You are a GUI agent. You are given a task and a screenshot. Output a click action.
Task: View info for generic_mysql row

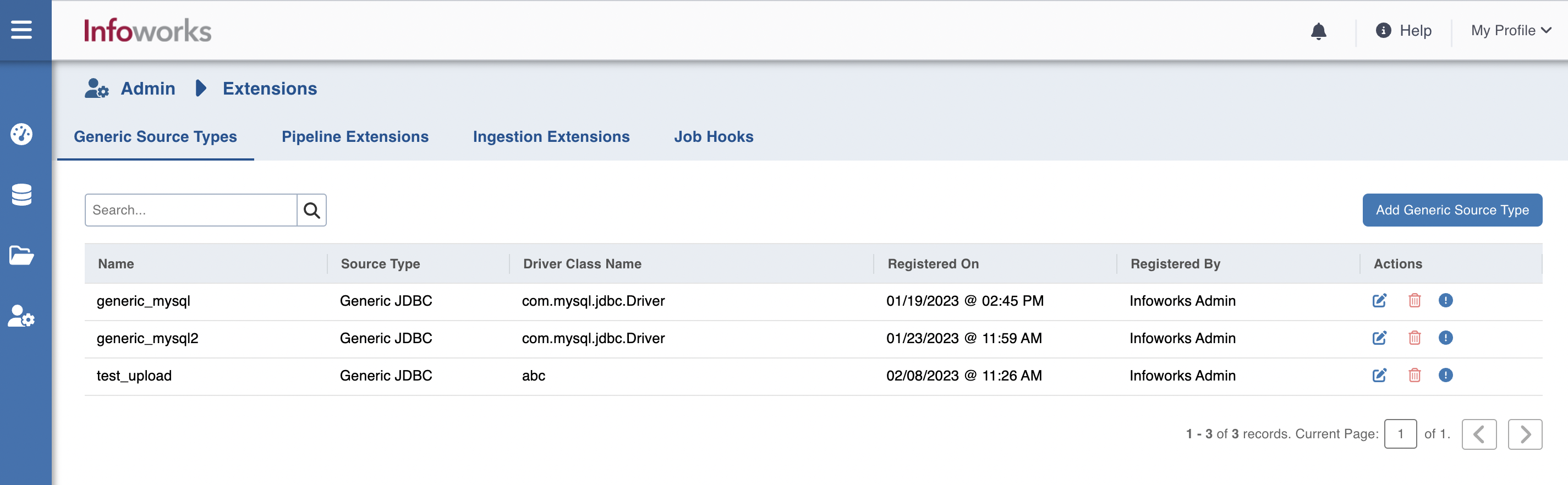pyautogui.click(x=1446, y=301)
